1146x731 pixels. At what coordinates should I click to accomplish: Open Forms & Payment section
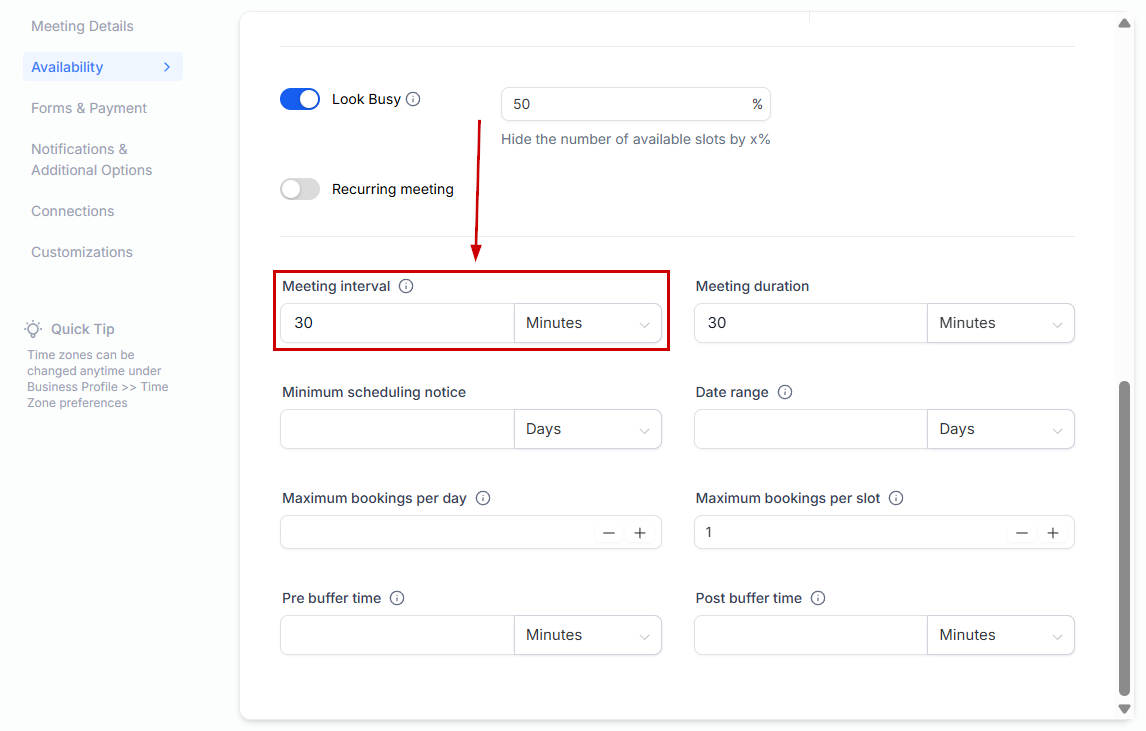point(89,108)
